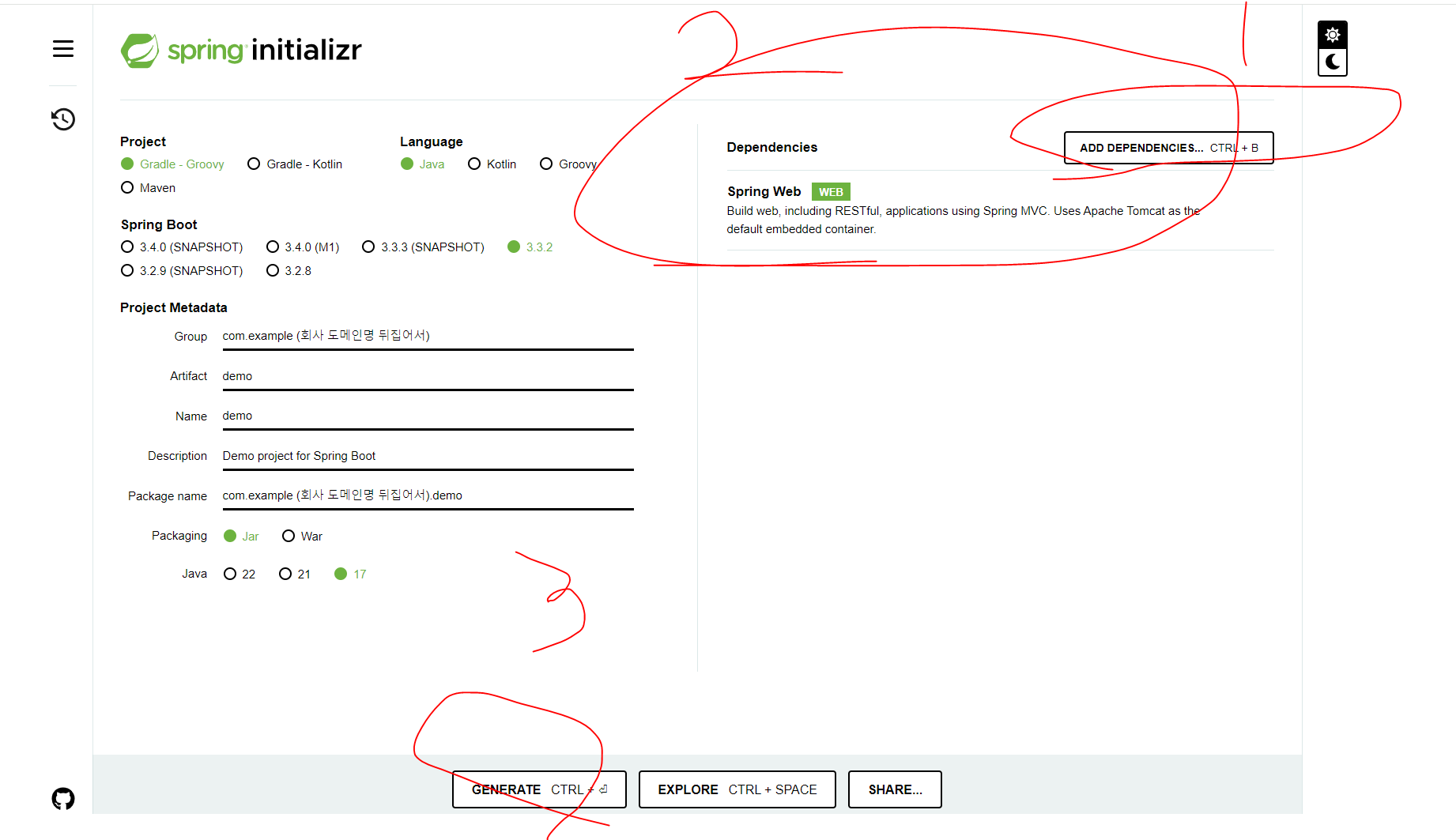Click the WEB tag badge

pos(831,192)
